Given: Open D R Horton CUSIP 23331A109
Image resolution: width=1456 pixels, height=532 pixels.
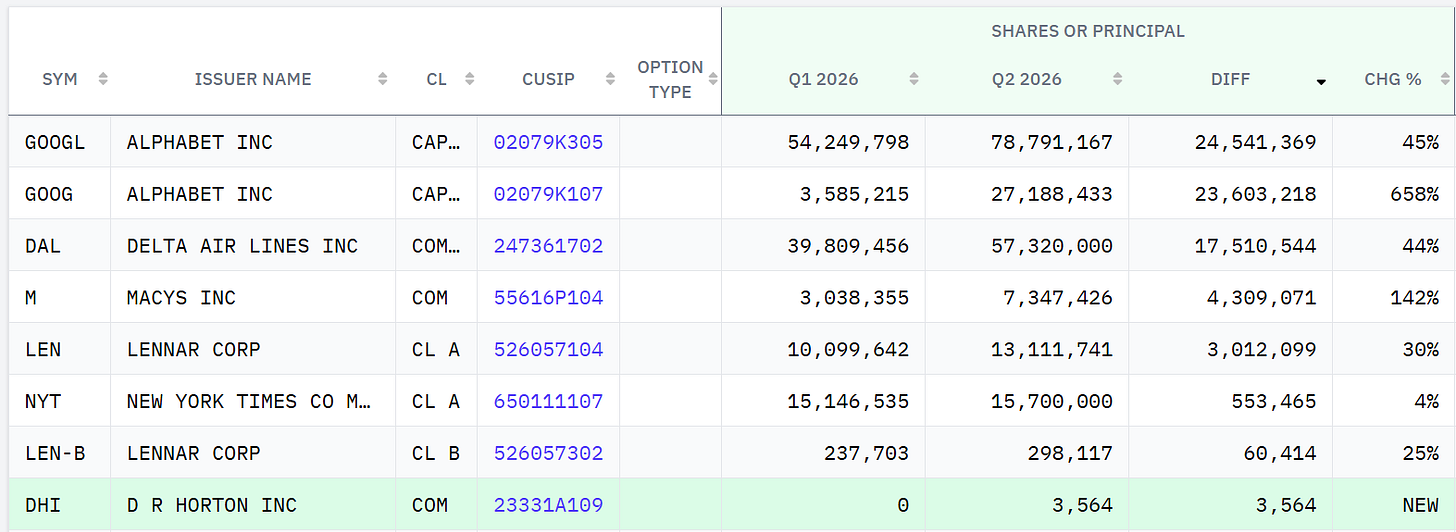Looking at the screenshot, I should 548,505.
